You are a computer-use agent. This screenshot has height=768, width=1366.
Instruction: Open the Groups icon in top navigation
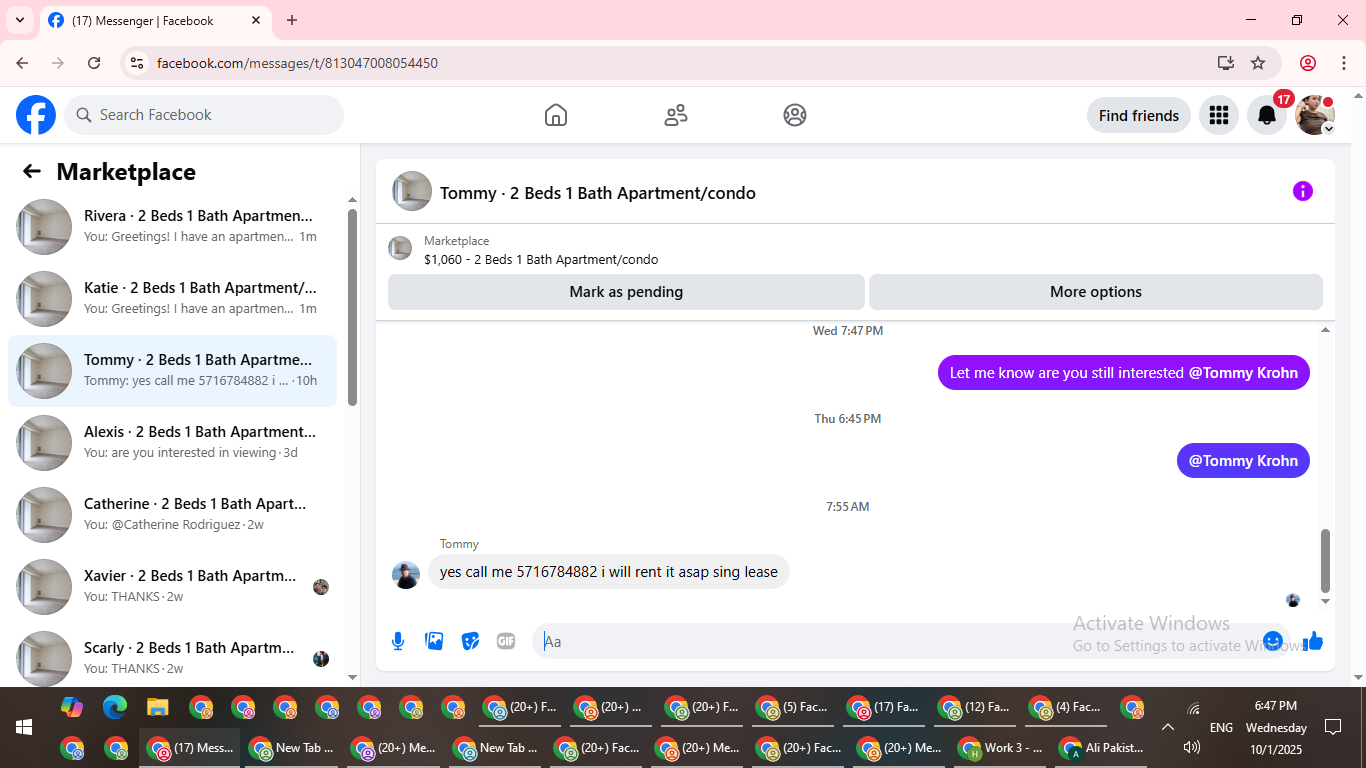coord(795,115)
